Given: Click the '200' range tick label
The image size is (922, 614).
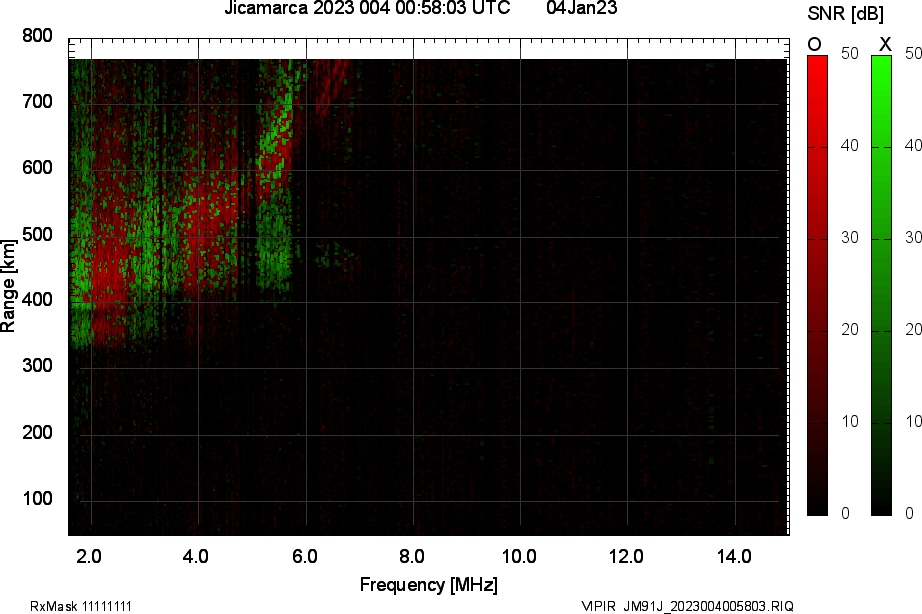Looking at the screenshot, I should (x=38, y=433).
